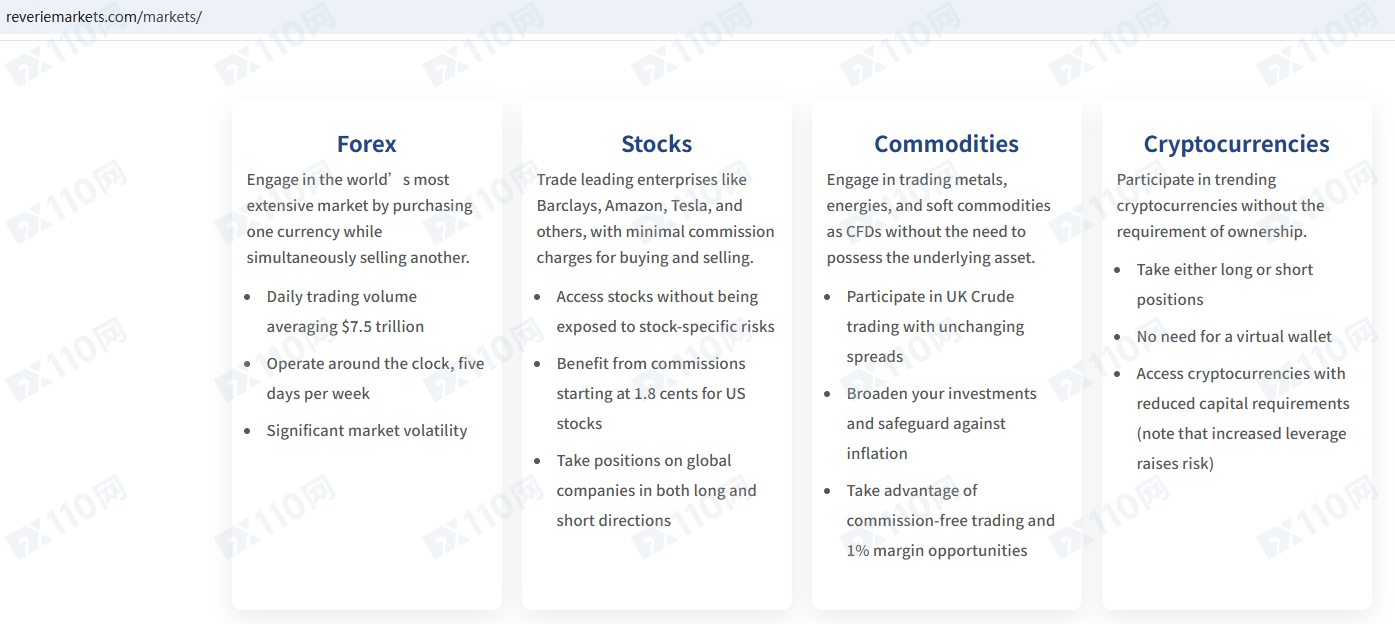Click the Commodities paragraph about trading metals as CFDs
The width and height of the screenshot is (1395, 624).
[938, 218]
